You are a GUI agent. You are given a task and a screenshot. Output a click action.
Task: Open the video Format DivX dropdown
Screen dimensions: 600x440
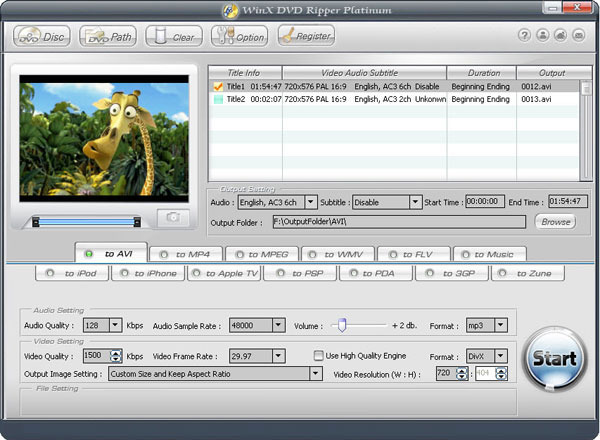pyautogui.click(x=501, y=356)
